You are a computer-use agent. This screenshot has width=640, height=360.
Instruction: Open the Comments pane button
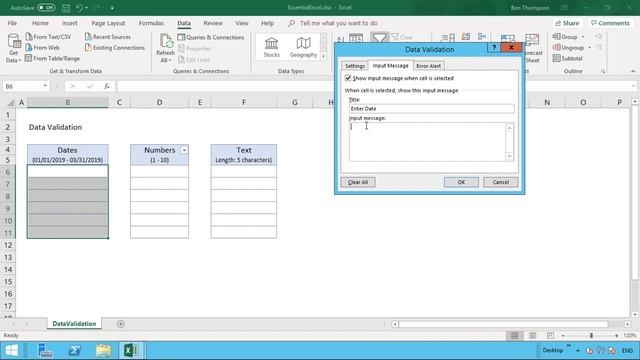pyautogui.click(x=610, y=23)
